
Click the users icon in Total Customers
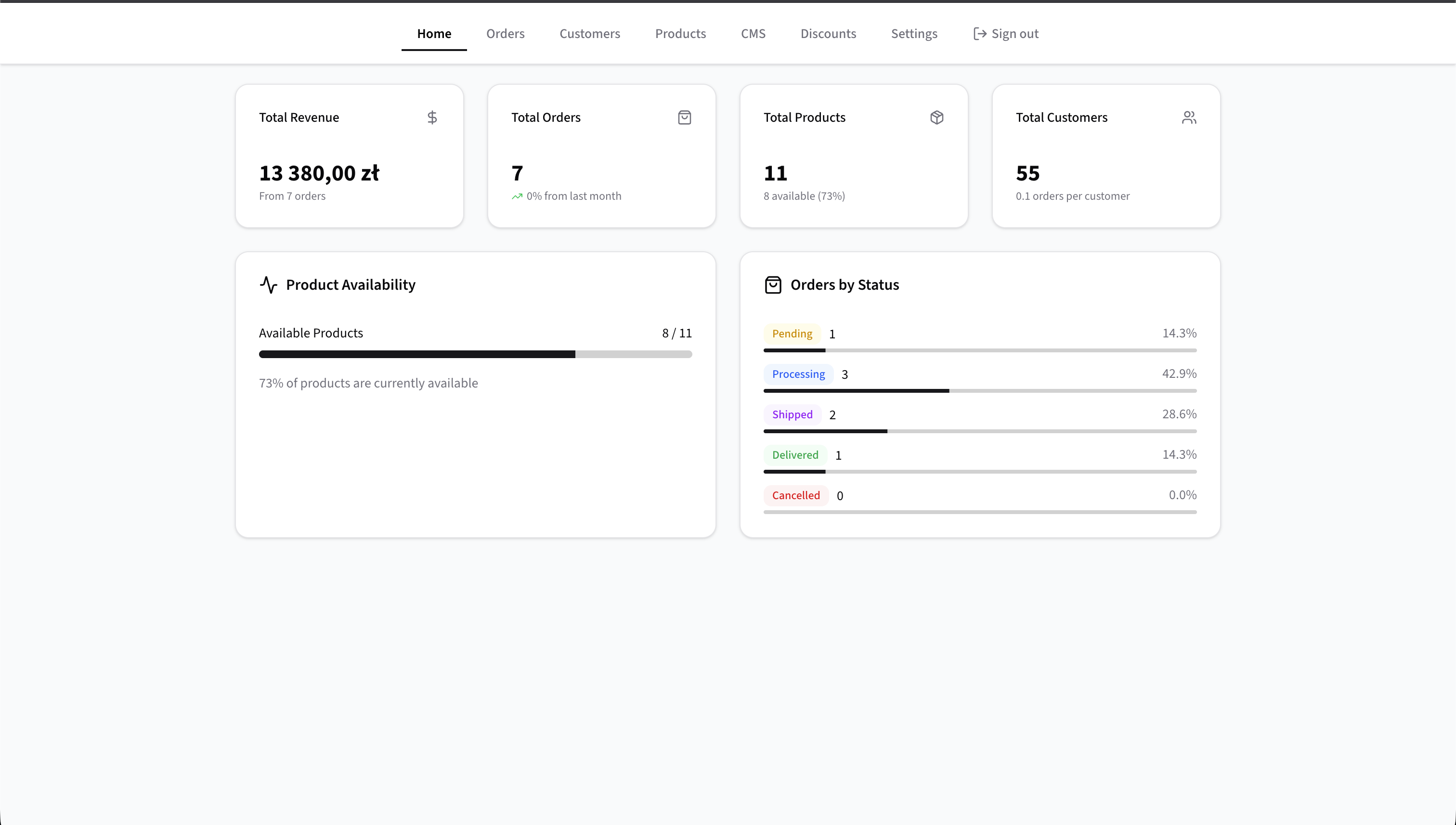coord(1188,117)
